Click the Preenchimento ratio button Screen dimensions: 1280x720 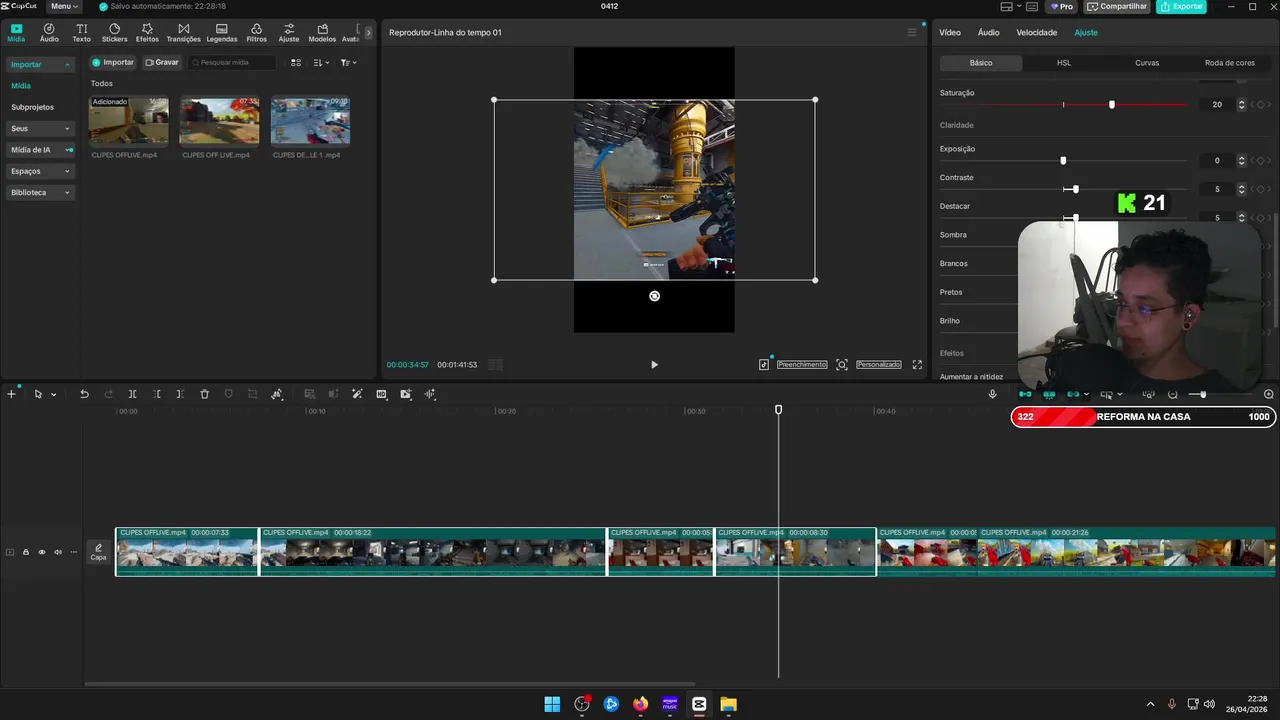pos(802,365)
